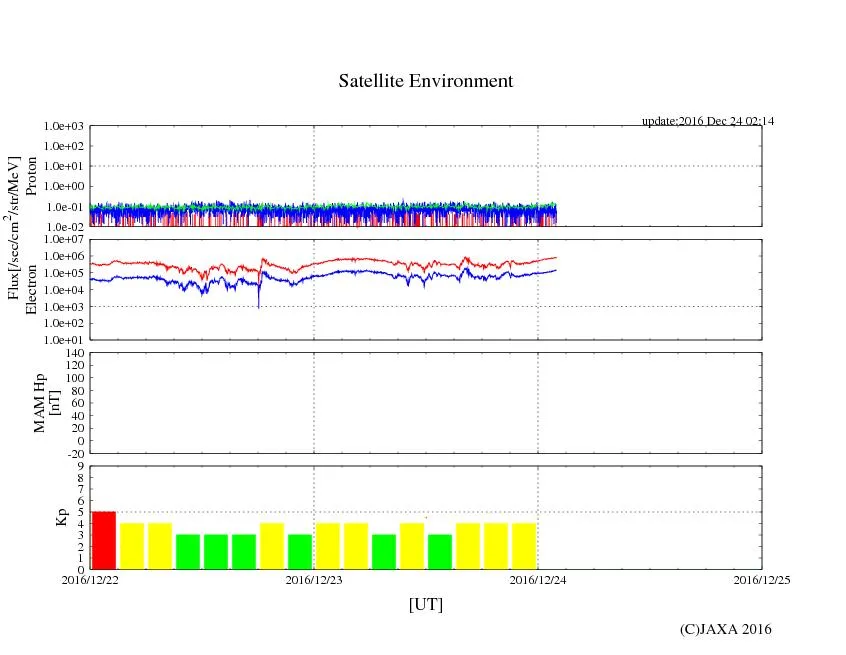The image size is (846, 655).
Task: Click the "(C)JAXA 2016" copyright text
Action: click(726, 629)
